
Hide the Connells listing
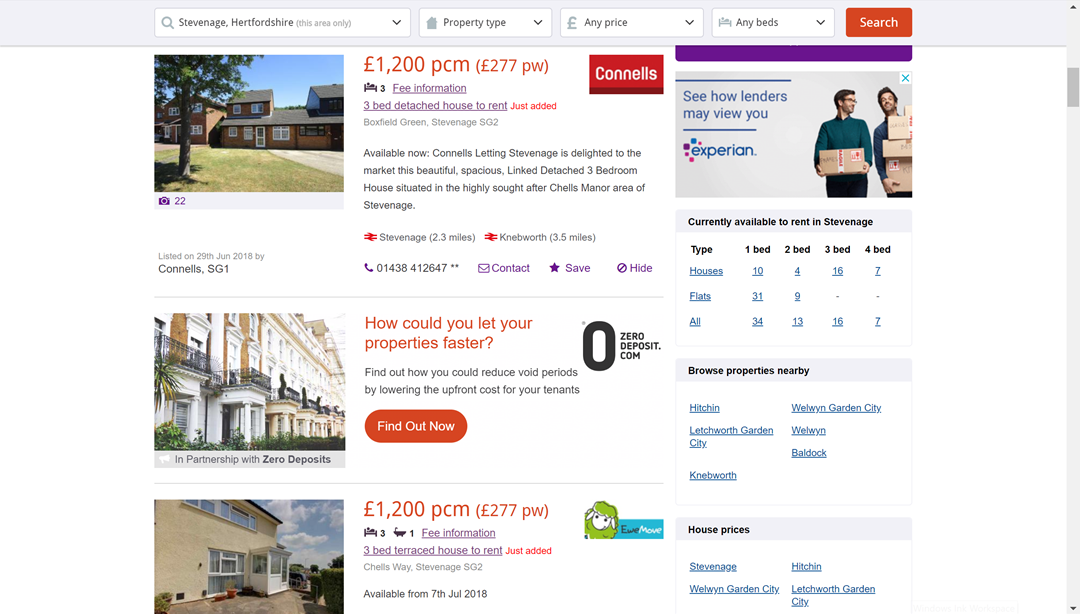click(634, 268)
